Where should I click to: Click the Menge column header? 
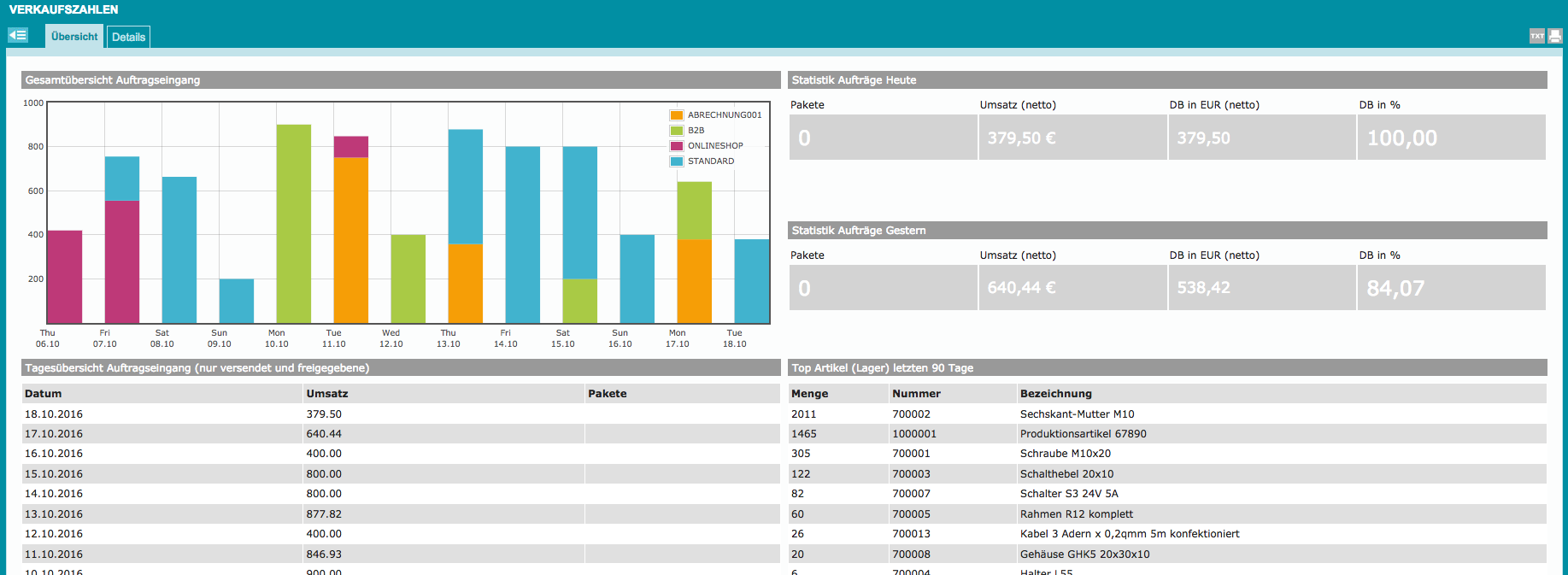[x=809, y=394]
